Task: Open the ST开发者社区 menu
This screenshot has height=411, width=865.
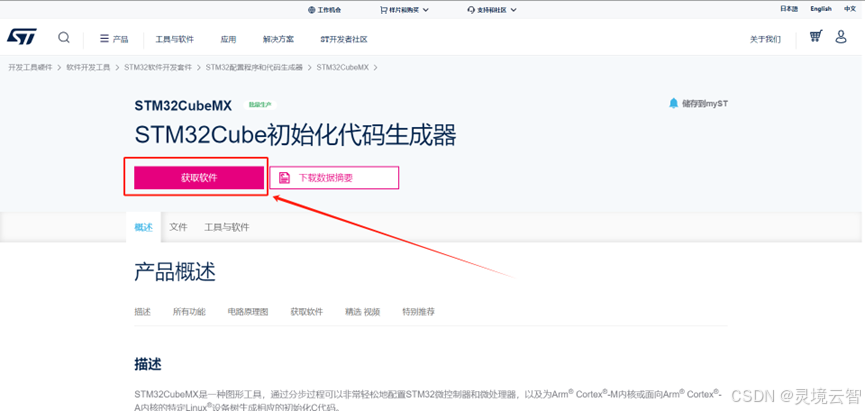Action: pos(344,39)
